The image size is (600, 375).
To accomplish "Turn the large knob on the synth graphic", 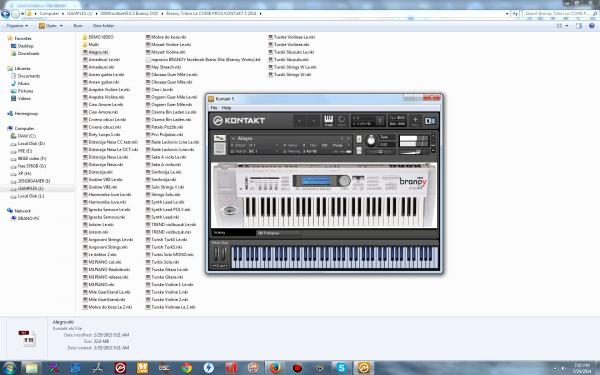I will 344,181.
